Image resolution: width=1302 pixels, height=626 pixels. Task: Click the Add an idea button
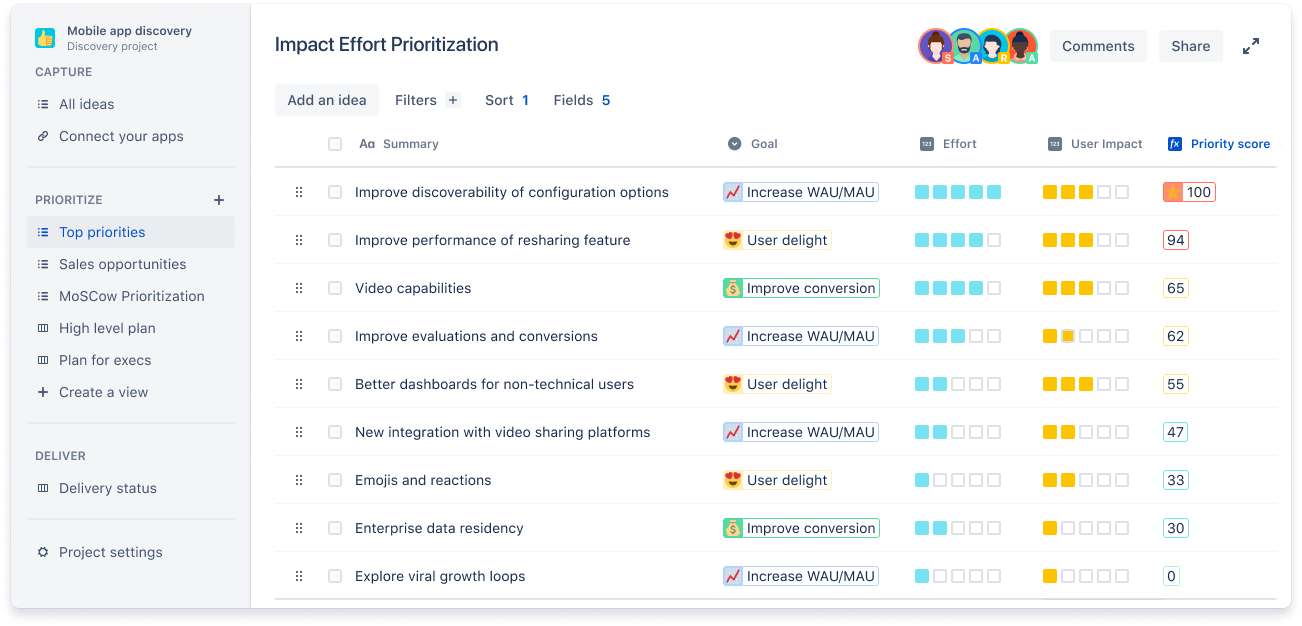pos(326,99)
